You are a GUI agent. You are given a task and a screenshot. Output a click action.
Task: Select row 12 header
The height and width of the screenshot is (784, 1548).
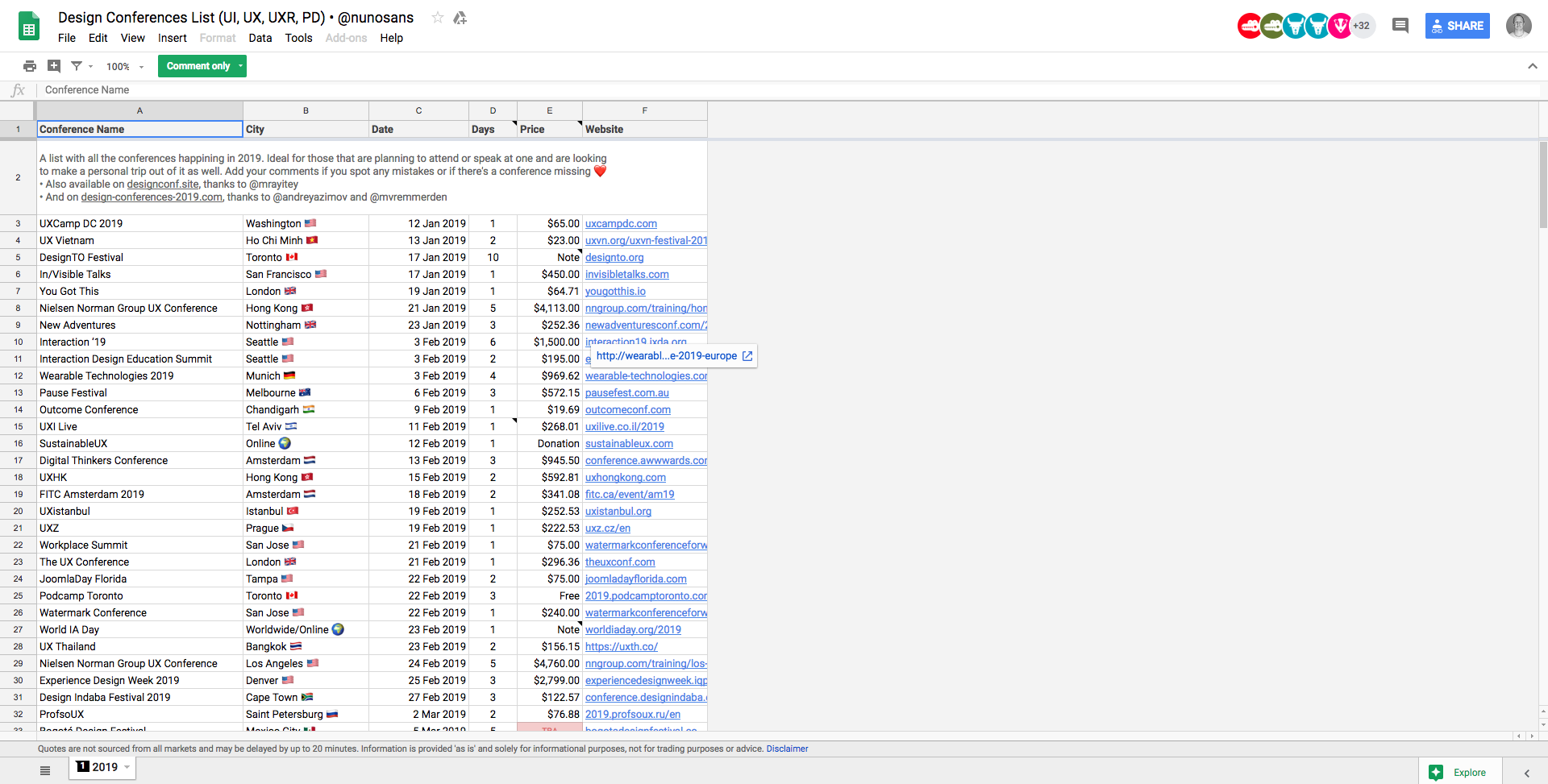click(x=18, y=376)
